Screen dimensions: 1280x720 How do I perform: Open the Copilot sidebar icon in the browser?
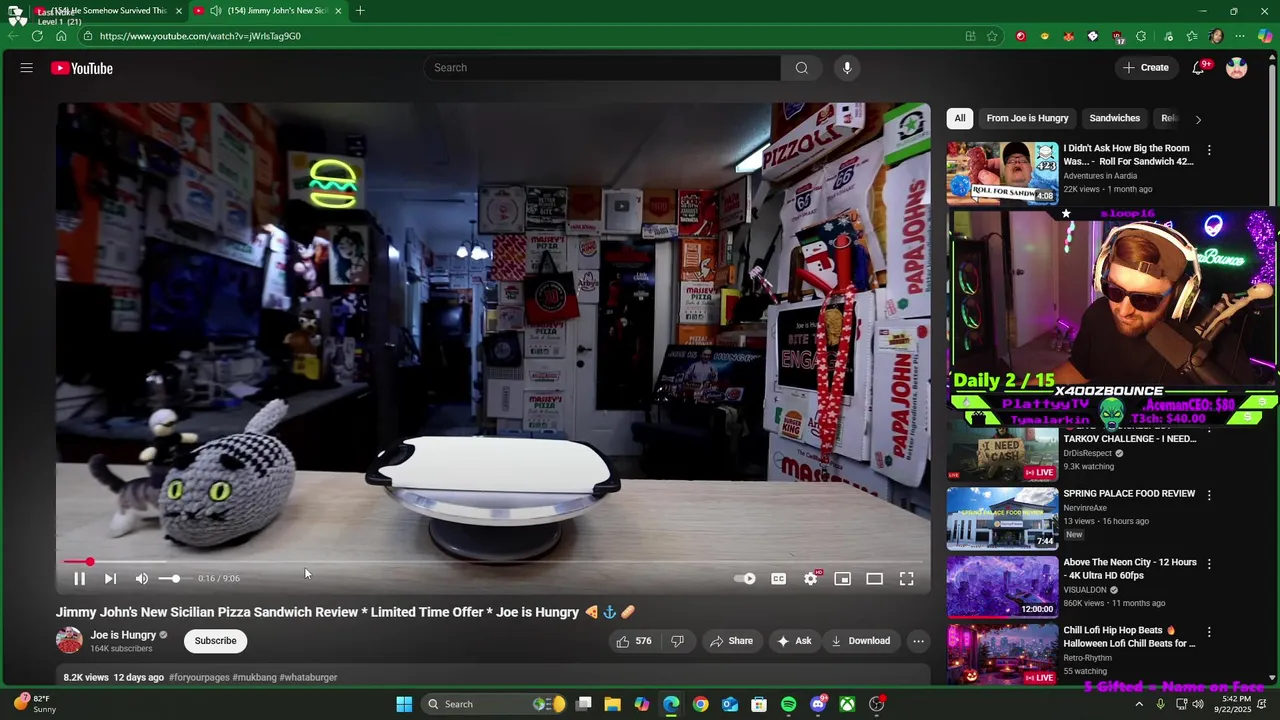1265,36
